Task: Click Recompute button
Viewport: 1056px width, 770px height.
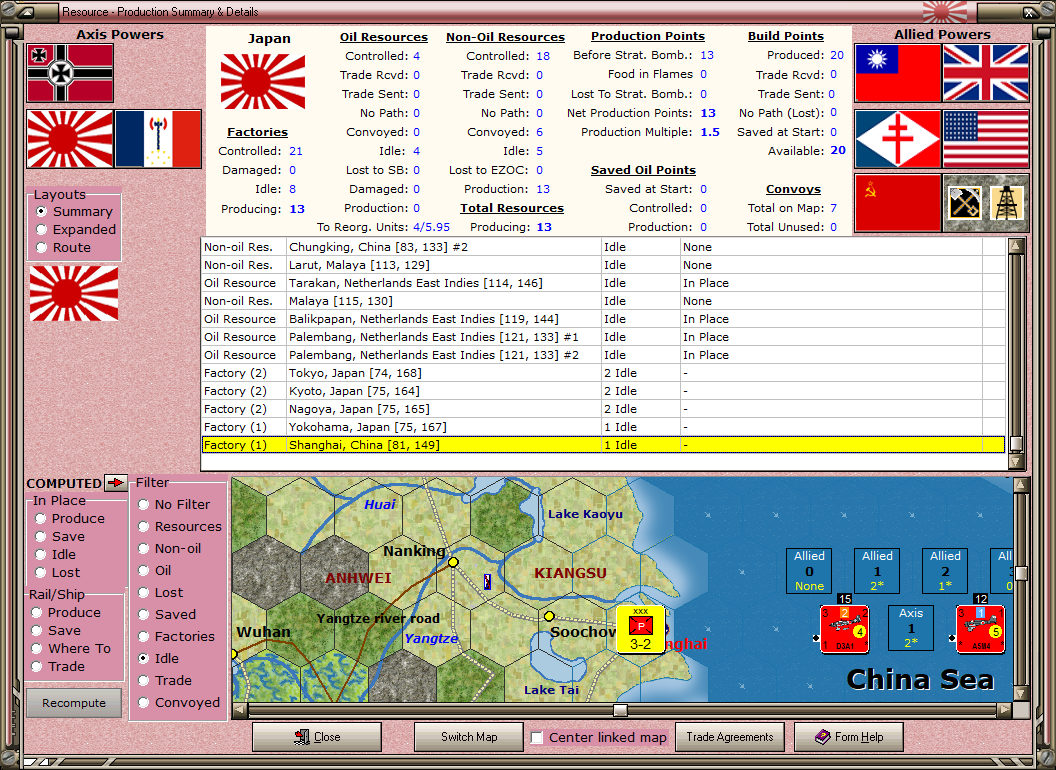Action: [74, 703]
